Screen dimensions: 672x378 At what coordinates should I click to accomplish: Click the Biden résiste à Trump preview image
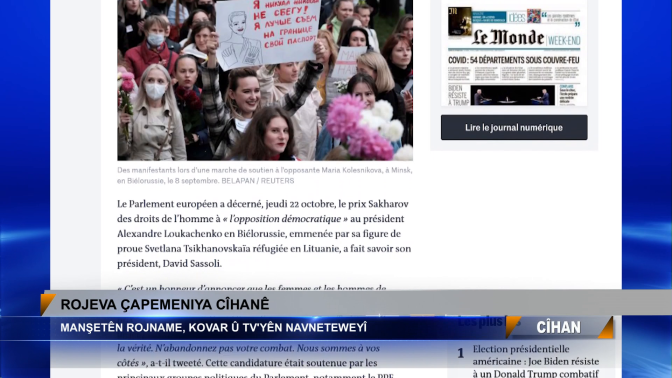point(512,95)
